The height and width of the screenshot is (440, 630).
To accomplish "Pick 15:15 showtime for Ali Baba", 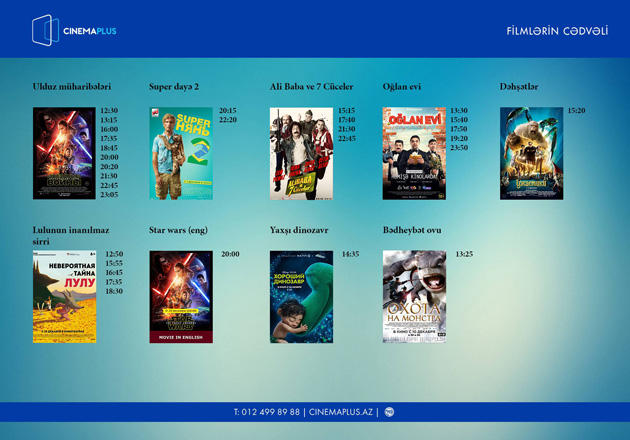I will tap(346, 111).
